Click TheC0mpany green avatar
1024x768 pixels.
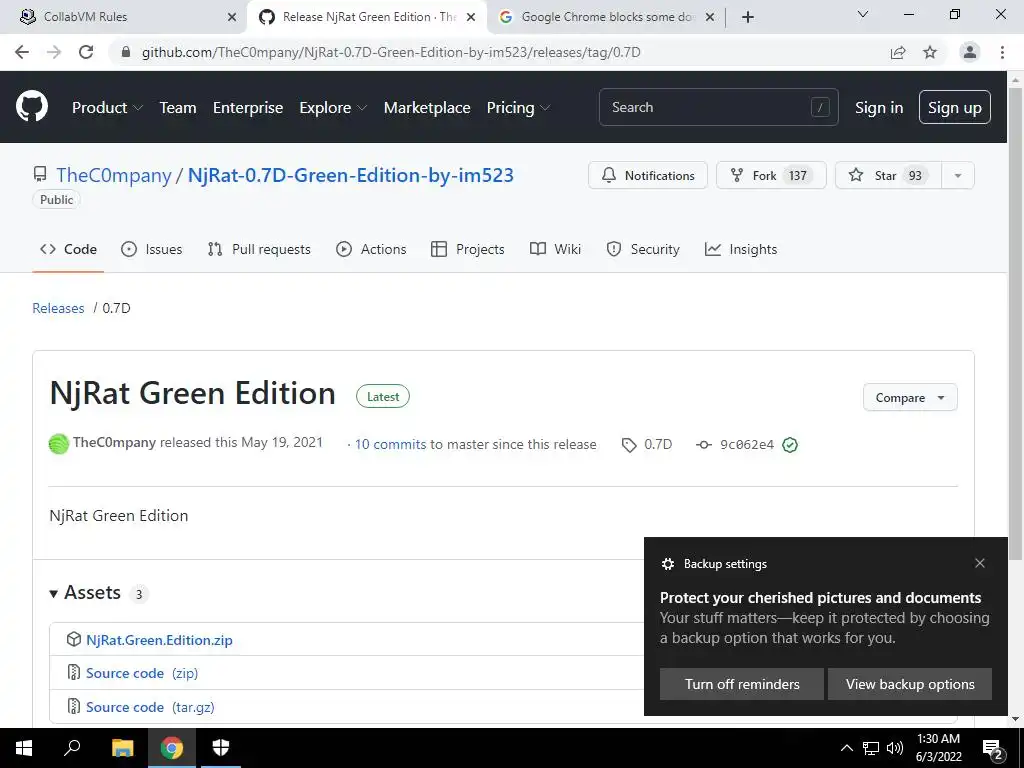point(59,444)
